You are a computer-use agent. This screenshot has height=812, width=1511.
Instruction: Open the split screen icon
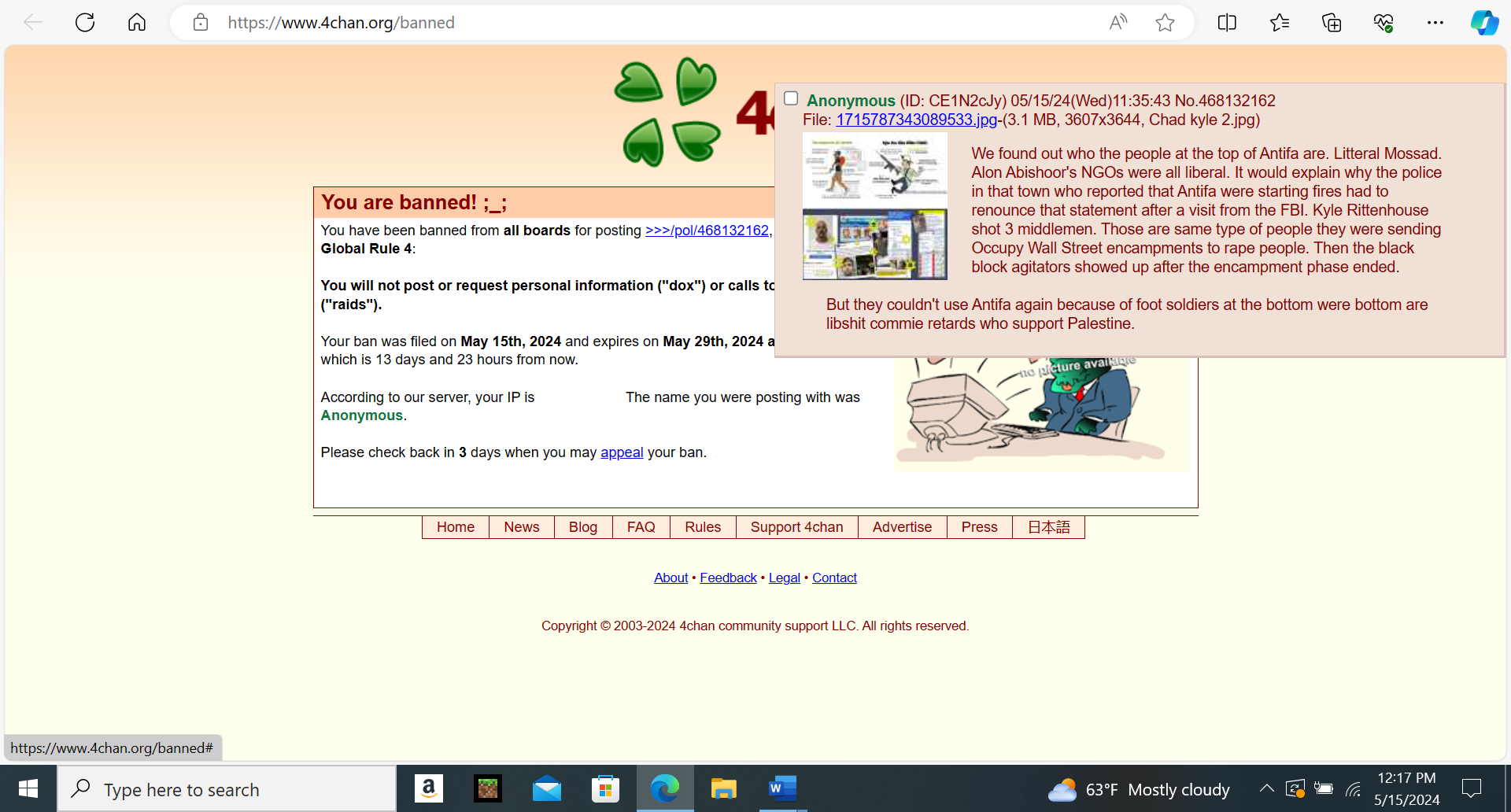[1227, 22]
